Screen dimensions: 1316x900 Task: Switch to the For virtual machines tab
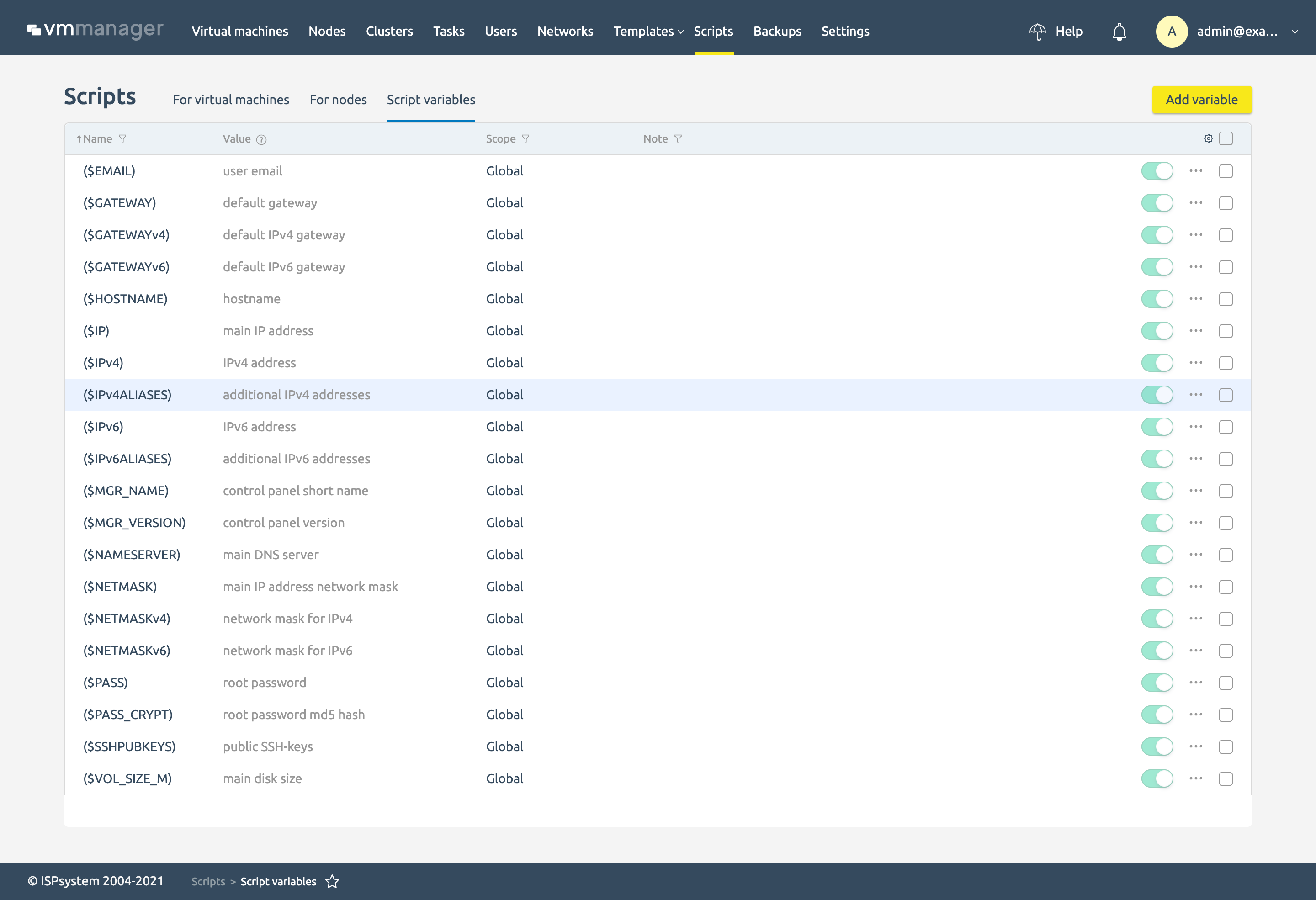(231, 99)
